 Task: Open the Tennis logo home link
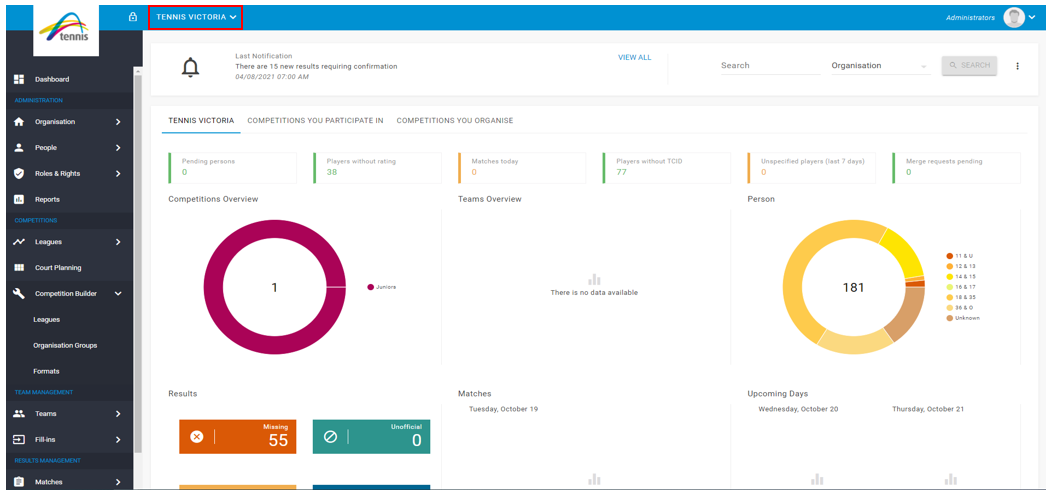(x=66, y=30)
